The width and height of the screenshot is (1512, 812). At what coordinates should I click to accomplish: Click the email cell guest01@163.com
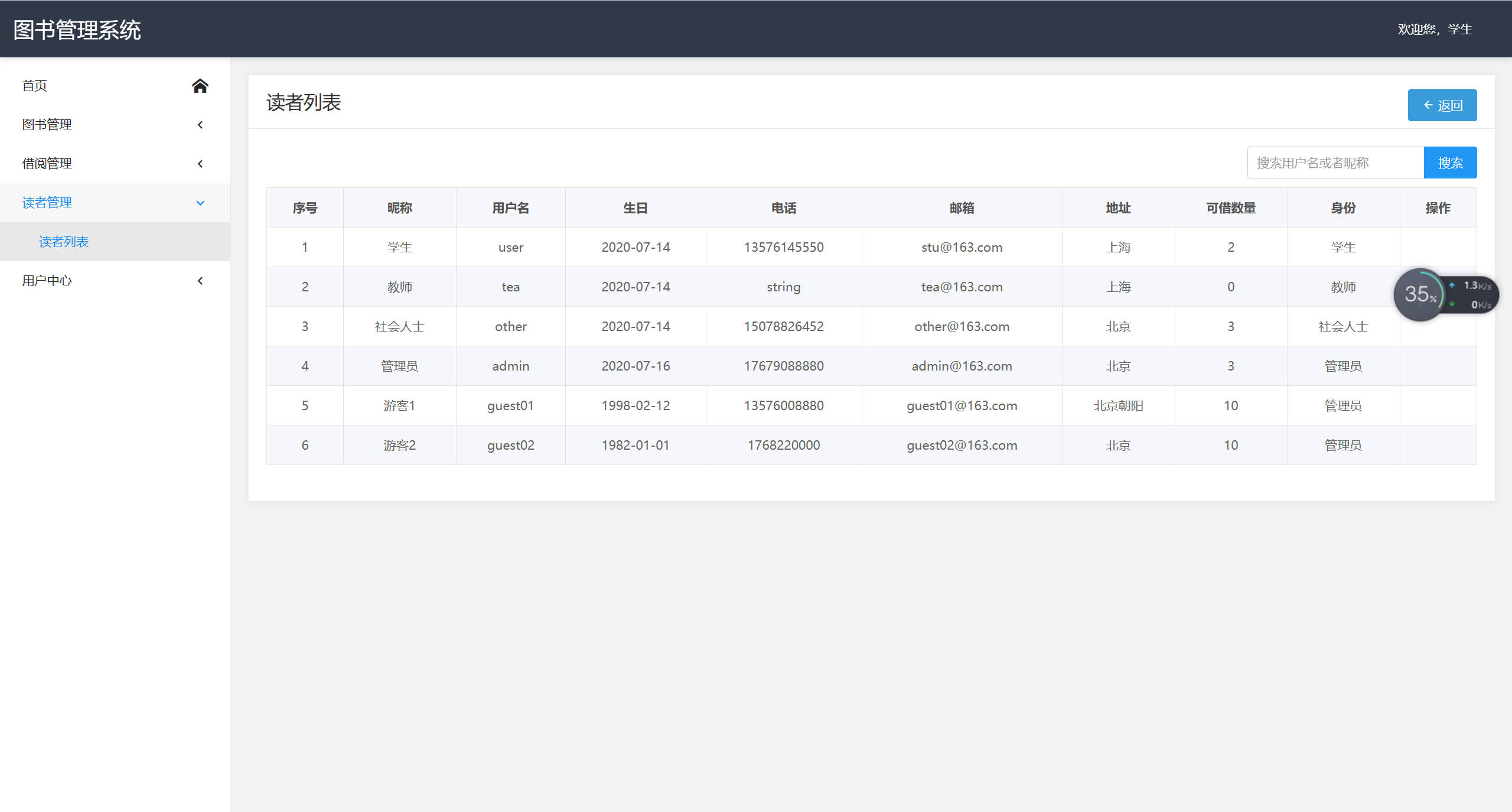961,405
